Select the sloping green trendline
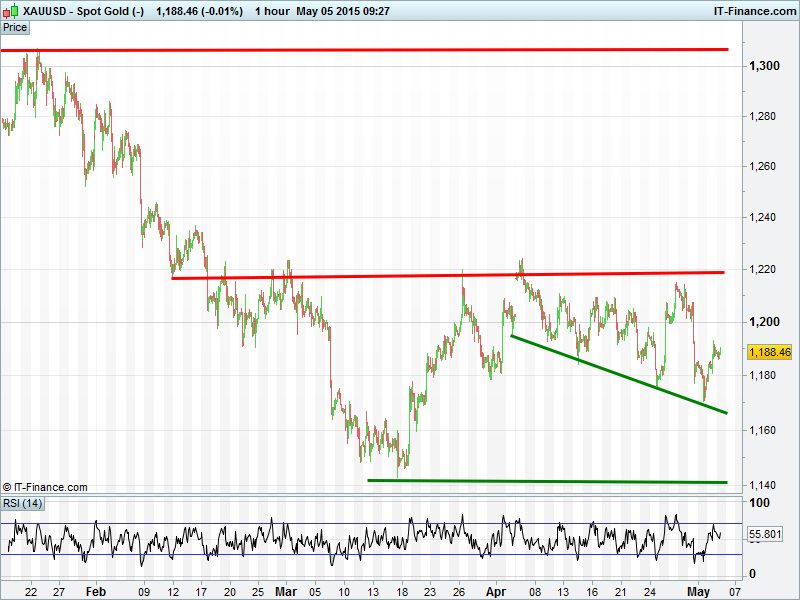800x600 pixels. (x=620, y=374)
